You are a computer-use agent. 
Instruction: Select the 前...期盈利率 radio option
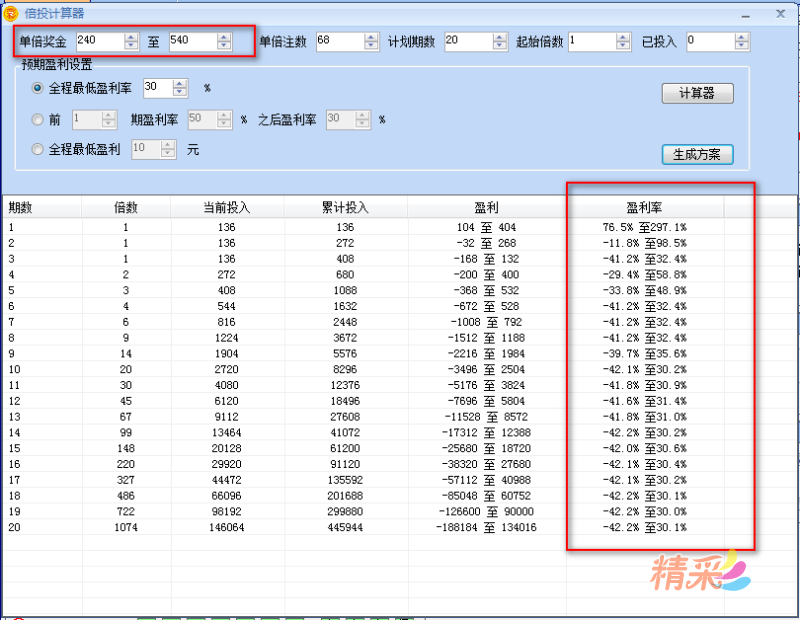click(x=37, y=119)
